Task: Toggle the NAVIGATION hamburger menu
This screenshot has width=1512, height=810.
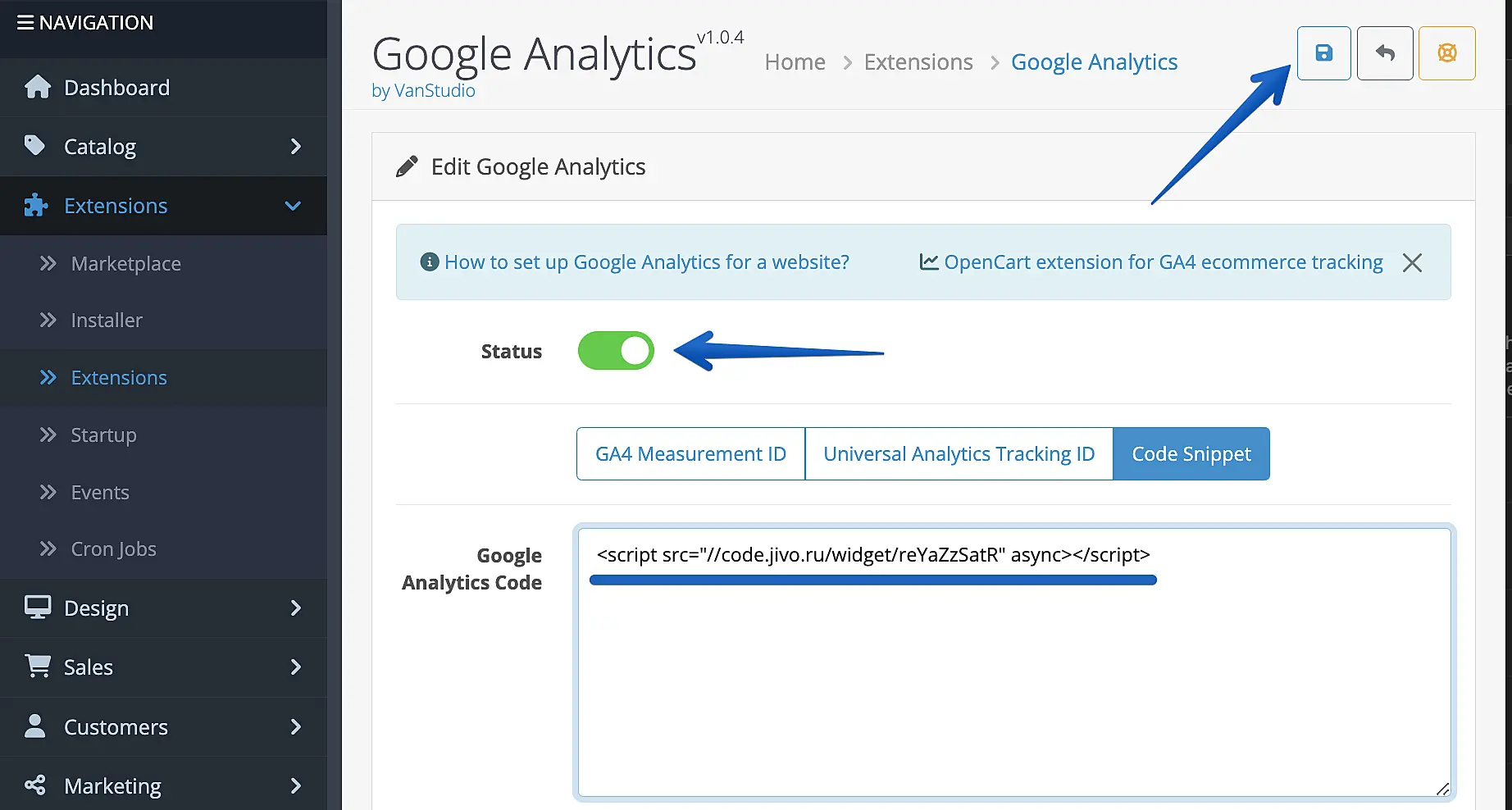Action: click(x=25, y=23)
